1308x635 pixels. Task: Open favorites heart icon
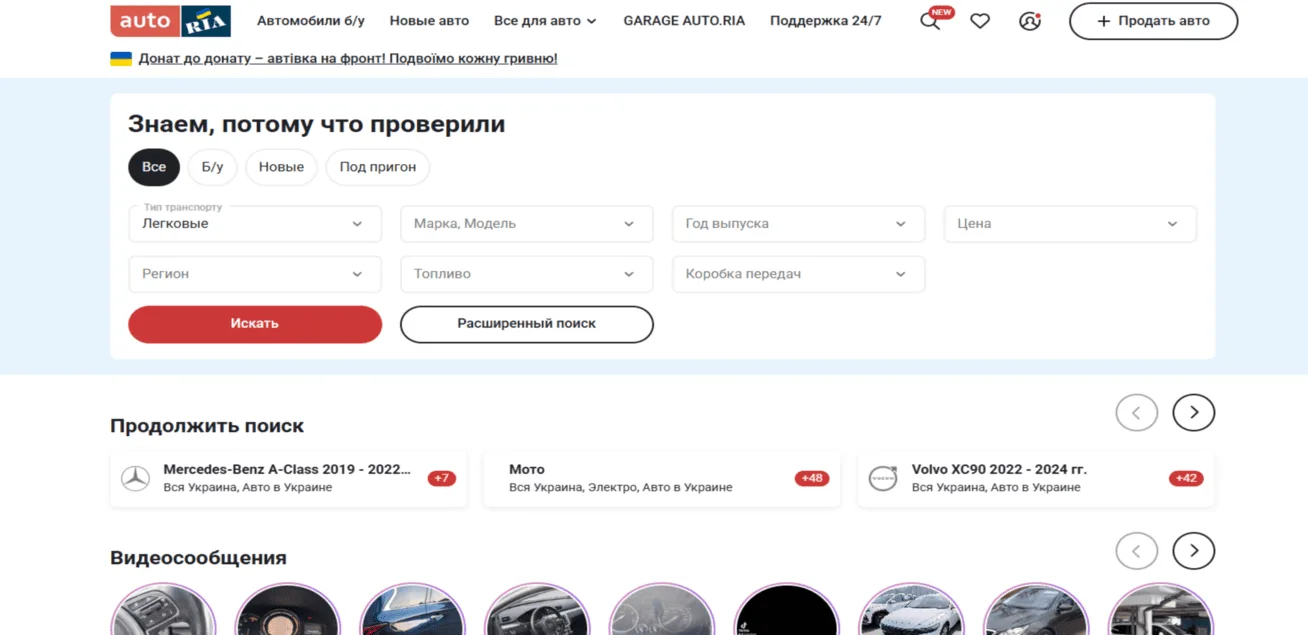[x=980, y=21]
